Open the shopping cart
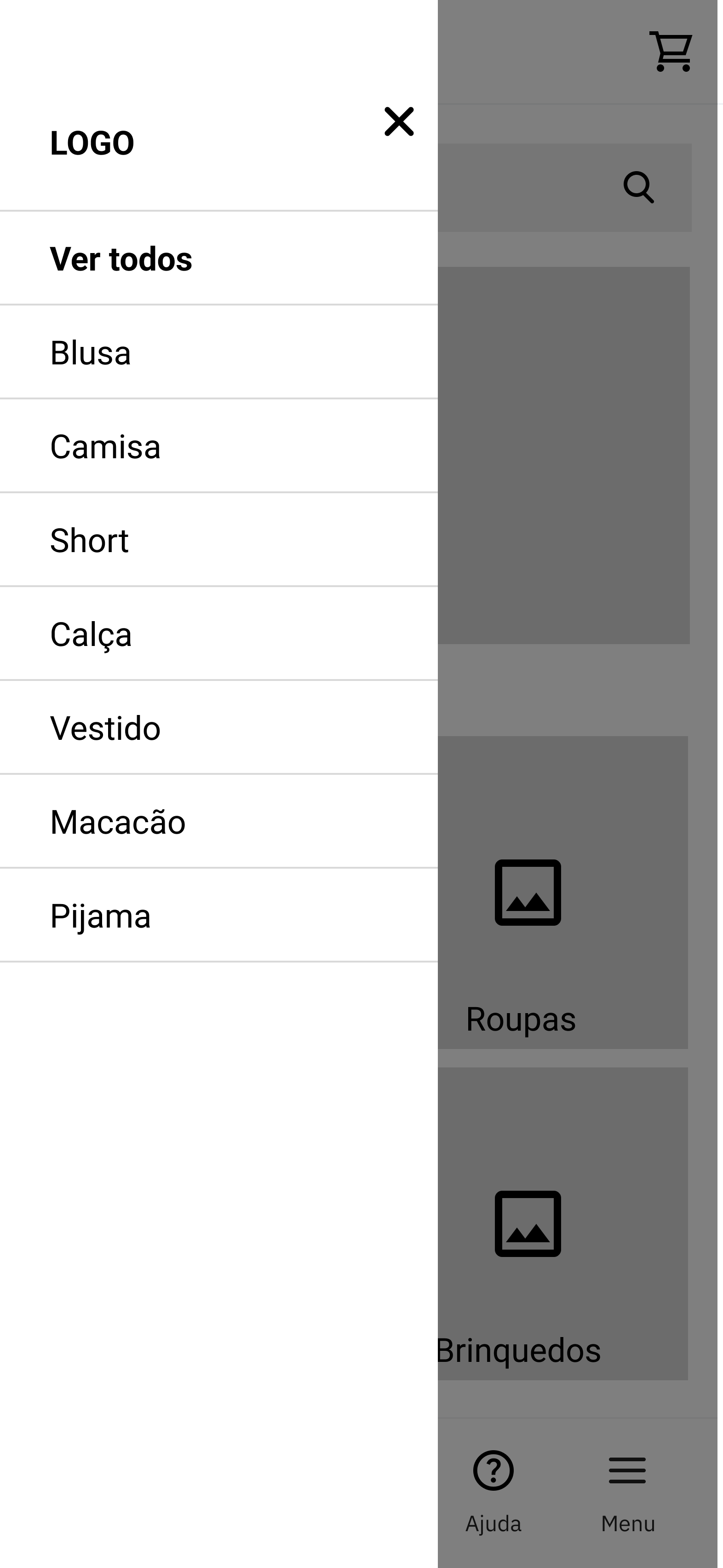This screenshot has width=723, height=1568. point(671,52)
